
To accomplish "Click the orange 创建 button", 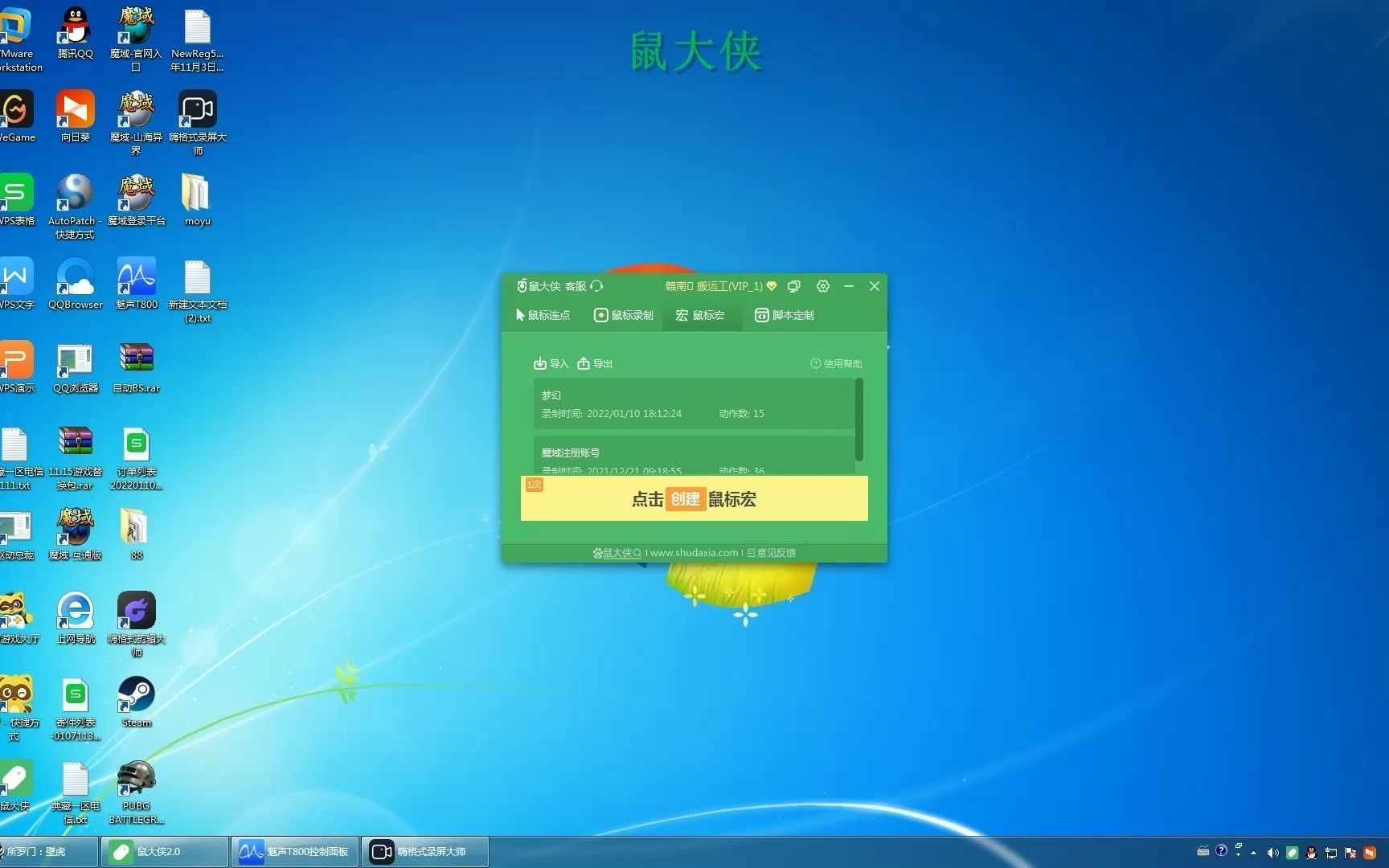I will pos(686,499).
